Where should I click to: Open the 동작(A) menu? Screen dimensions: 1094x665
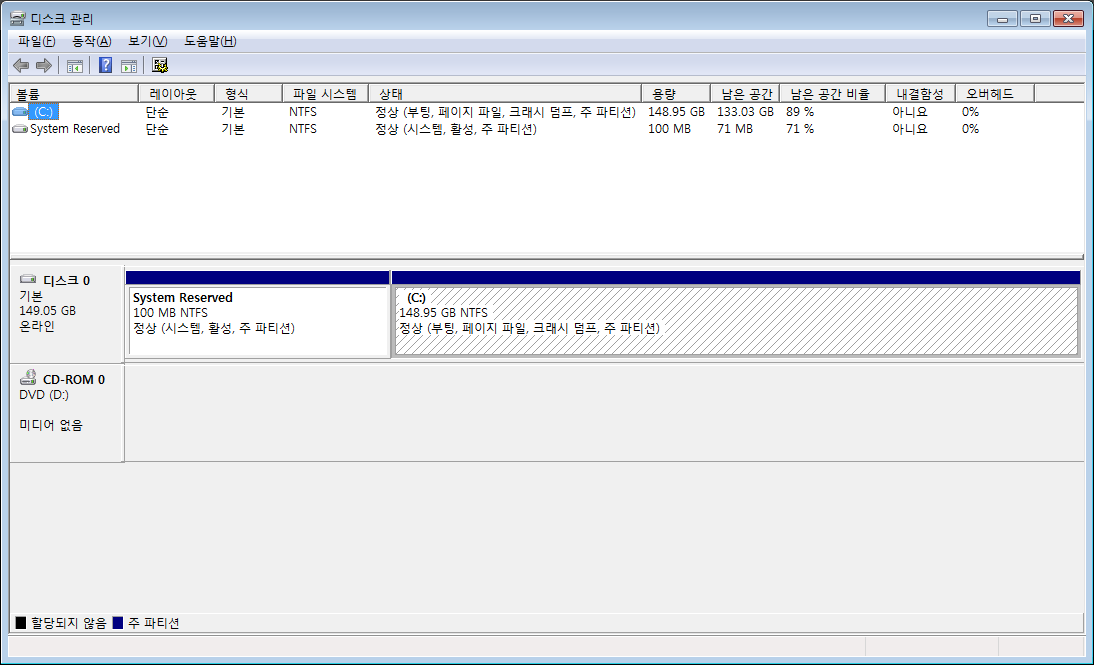tap(91, 41)
